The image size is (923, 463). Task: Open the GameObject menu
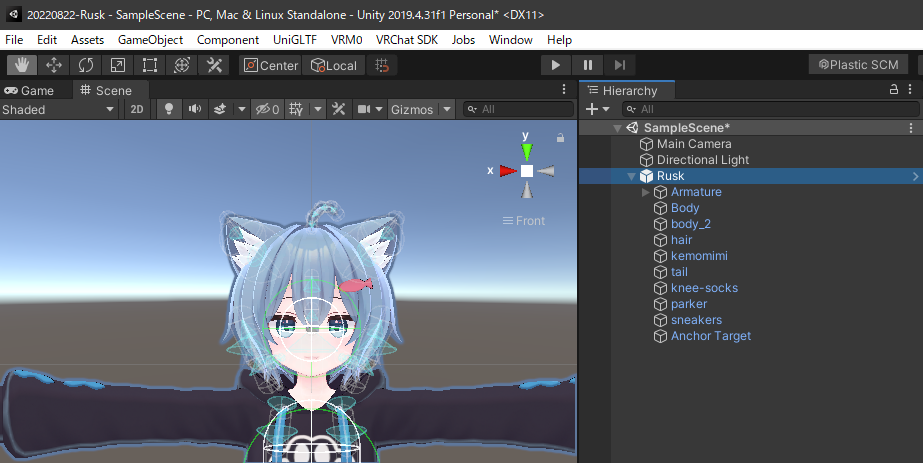click(150, 40)
